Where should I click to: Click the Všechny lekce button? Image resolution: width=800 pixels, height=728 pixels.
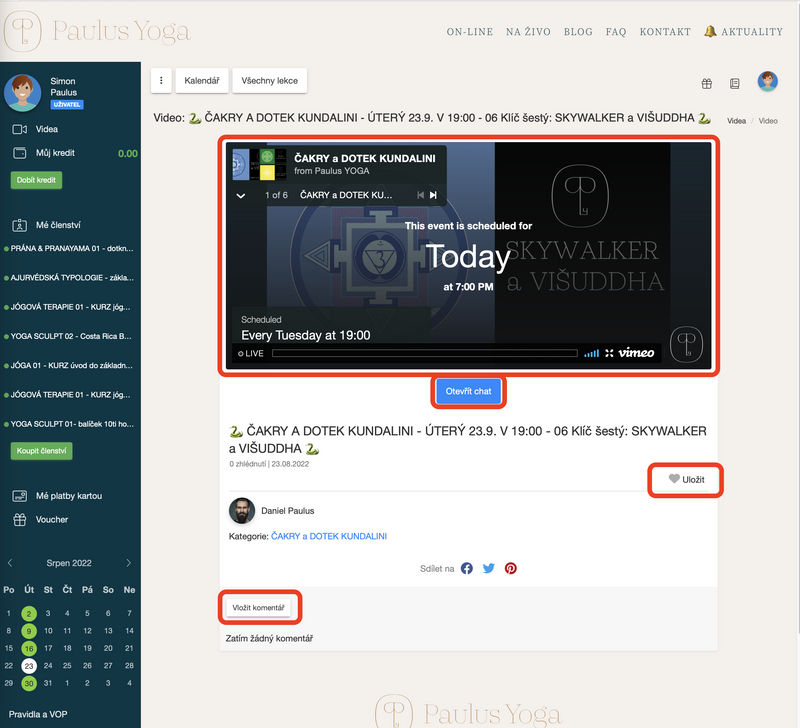click(269, 81)
